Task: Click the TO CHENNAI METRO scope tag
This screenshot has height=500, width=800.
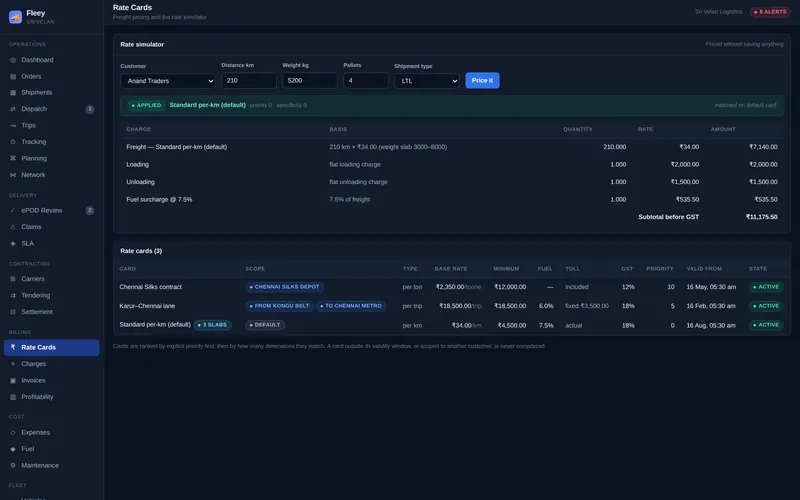Action: (x=351, y=306)
